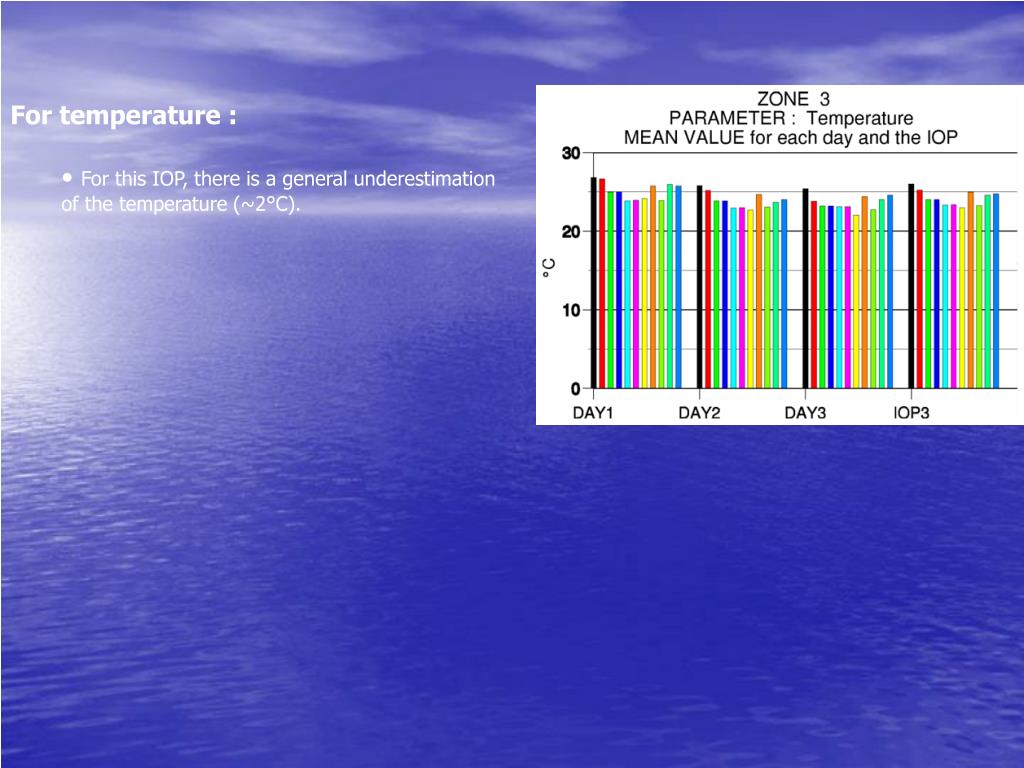
Task: Click the 0 y-axis tick label
Action: coord(575,389)
